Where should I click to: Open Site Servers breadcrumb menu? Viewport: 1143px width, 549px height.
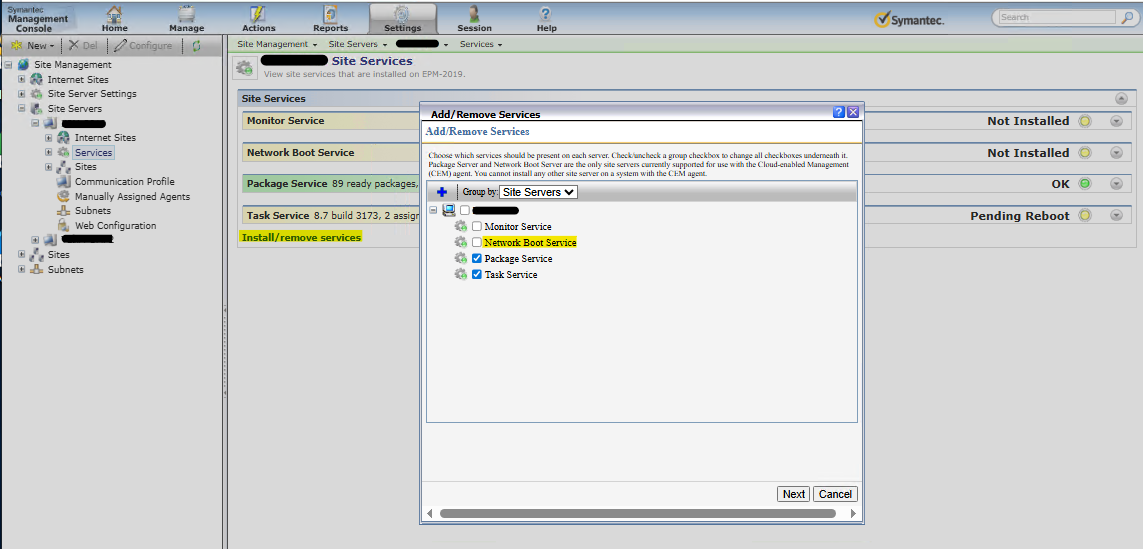[x=357, y=44]
